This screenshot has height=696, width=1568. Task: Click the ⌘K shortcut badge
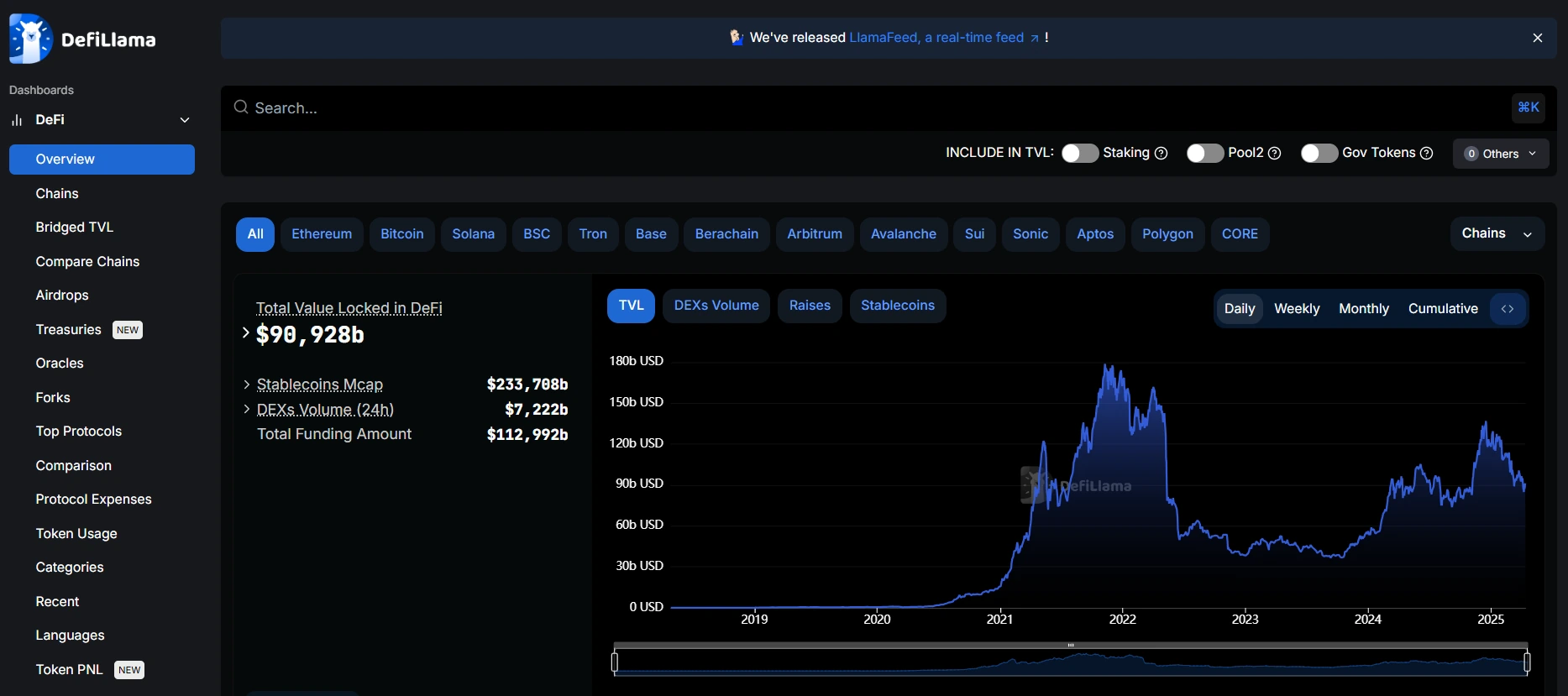point(1529,107)
